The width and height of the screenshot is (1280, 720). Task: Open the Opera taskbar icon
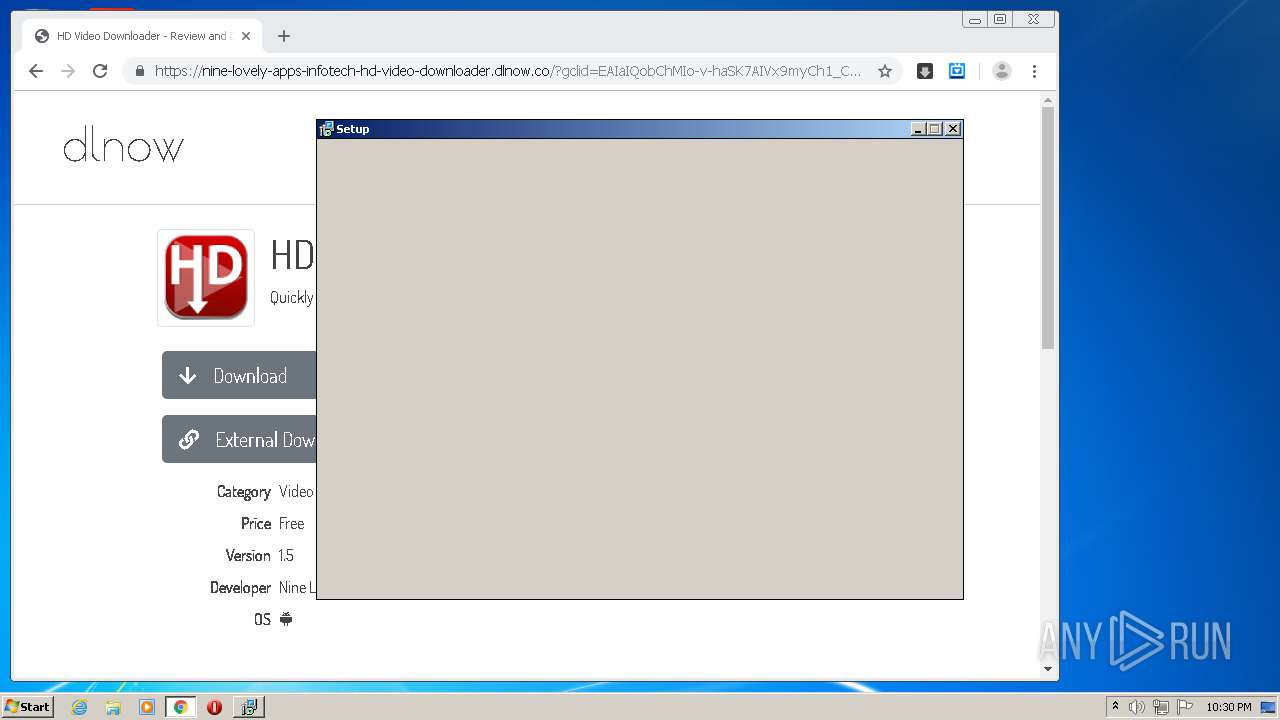click(214, 707)
